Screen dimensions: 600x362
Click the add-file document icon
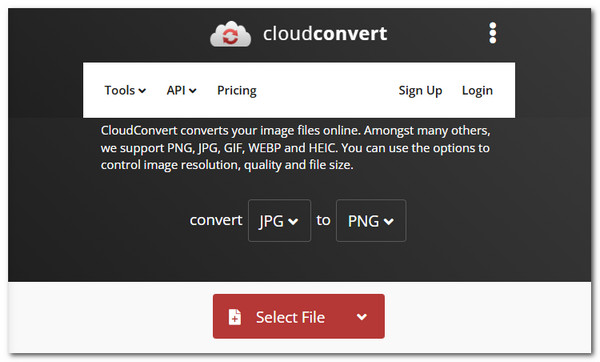pos(235,317)
